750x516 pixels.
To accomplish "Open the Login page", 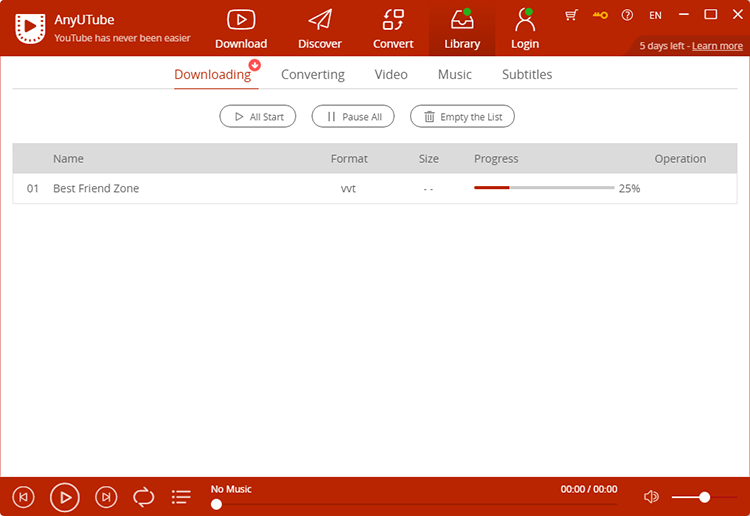I will pos(525,30).
